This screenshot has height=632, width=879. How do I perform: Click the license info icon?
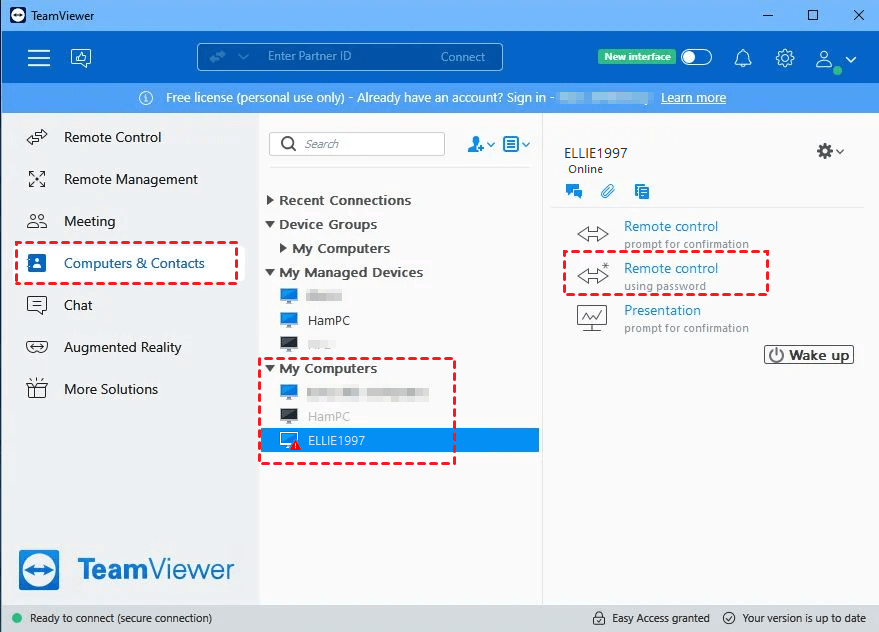(x=146, y=98)
